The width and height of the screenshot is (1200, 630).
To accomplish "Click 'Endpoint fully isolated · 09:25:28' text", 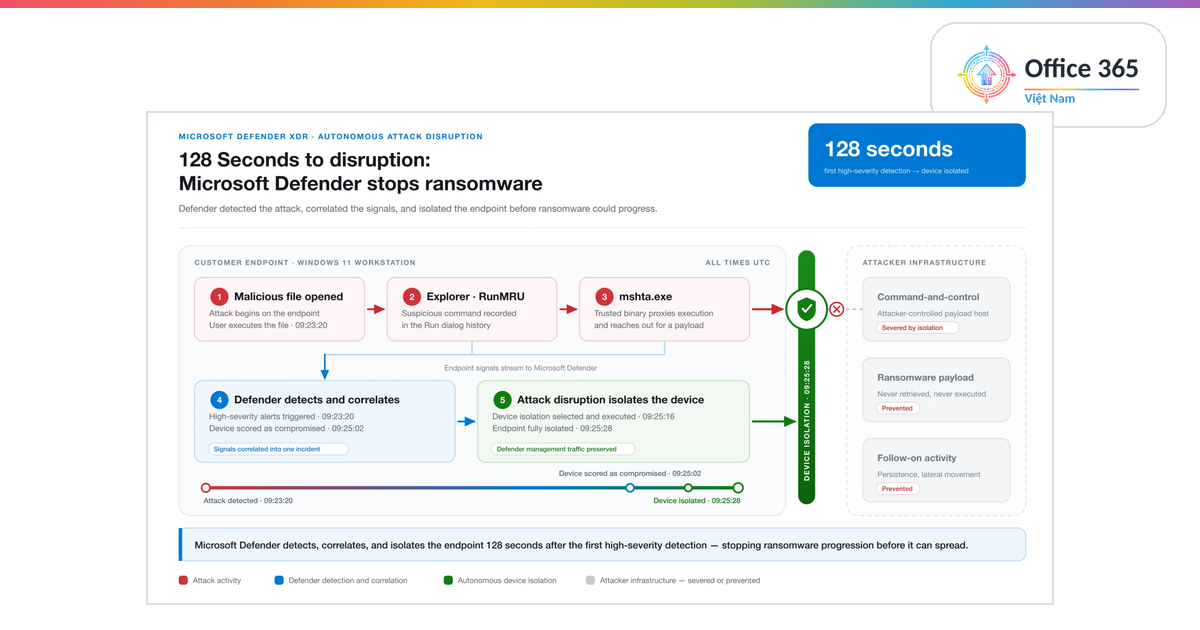I will click(x=552, y=428).
